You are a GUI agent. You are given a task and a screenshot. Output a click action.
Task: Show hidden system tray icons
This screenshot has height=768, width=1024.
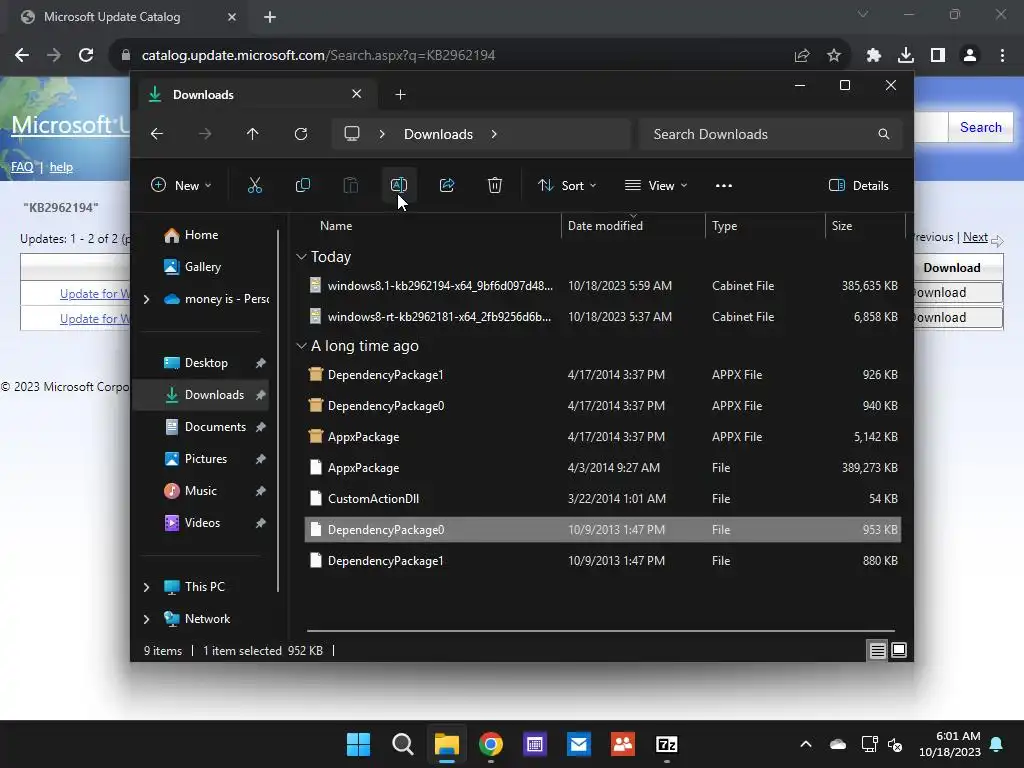[x=806, y=744]
